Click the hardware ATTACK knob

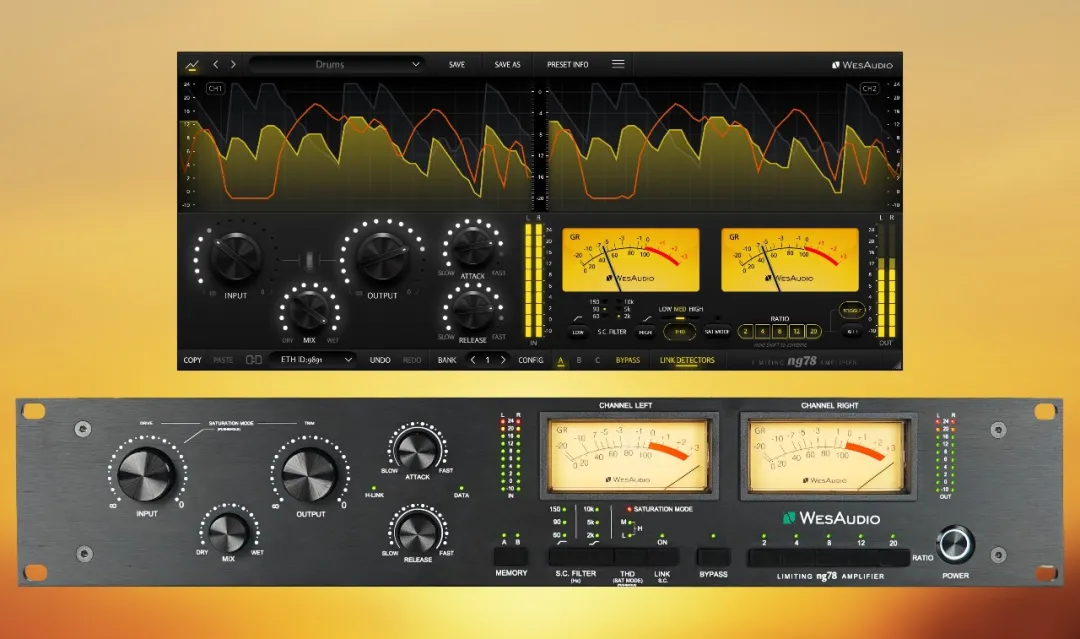point(417,450)
